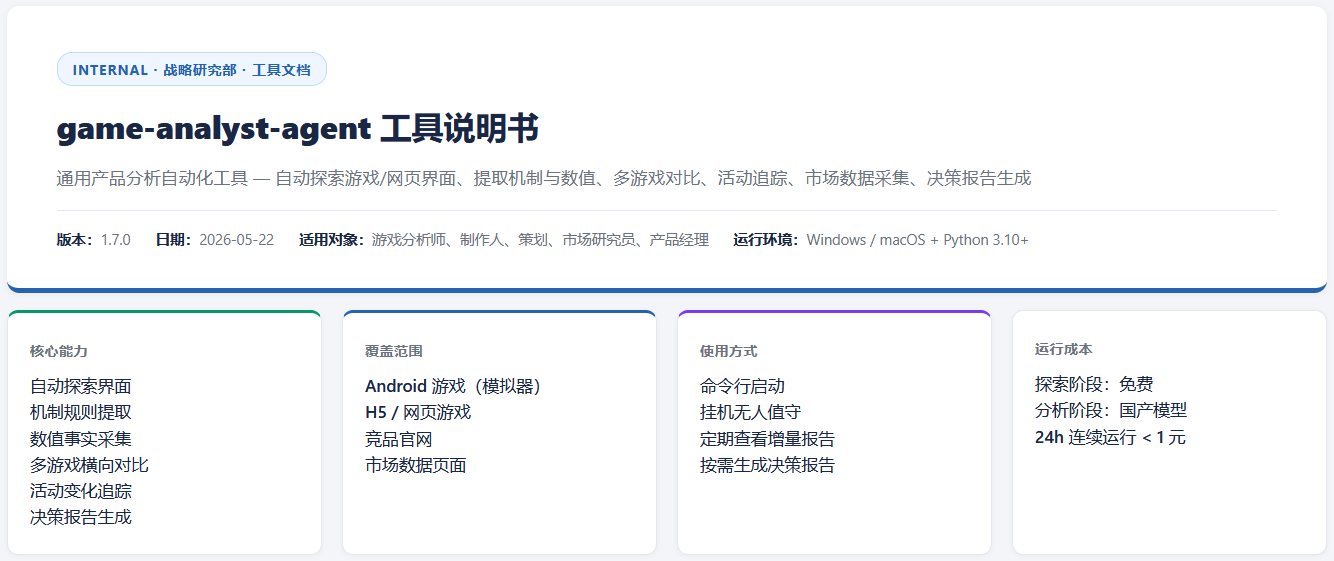Click the 按需生成决策报告 line
This screenshot has width=1334, height=561.
click(768, 465)
